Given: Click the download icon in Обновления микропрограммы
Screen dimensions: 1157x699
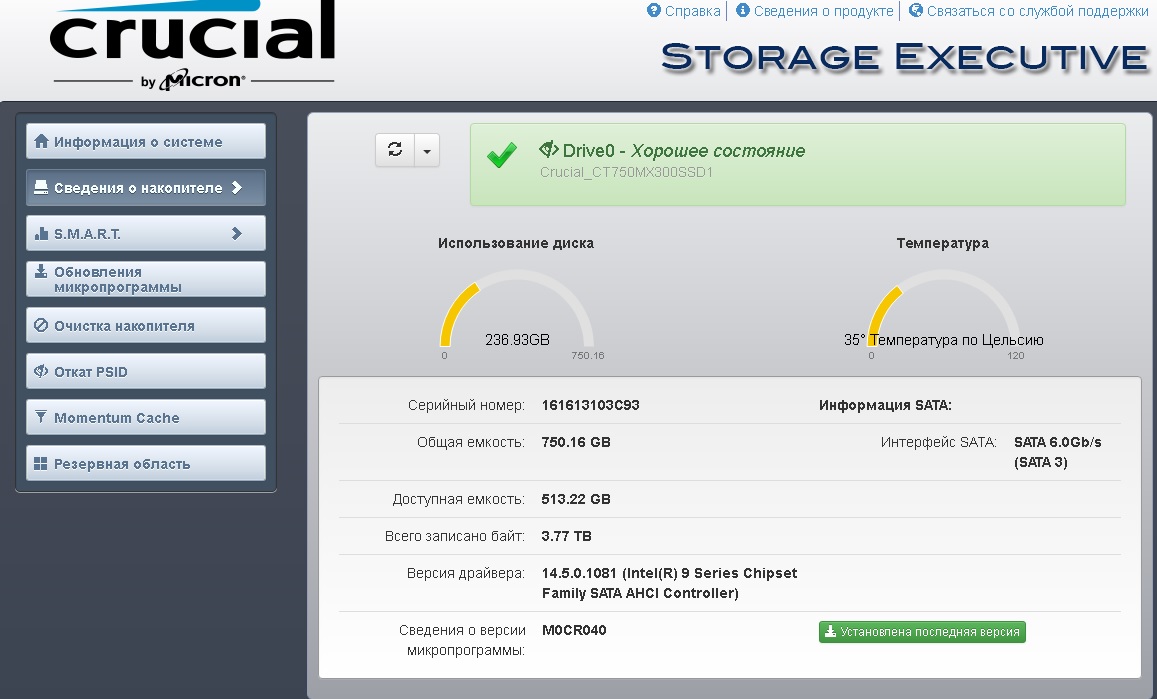Looking at the screenshot, I should (x=41, y=272).
